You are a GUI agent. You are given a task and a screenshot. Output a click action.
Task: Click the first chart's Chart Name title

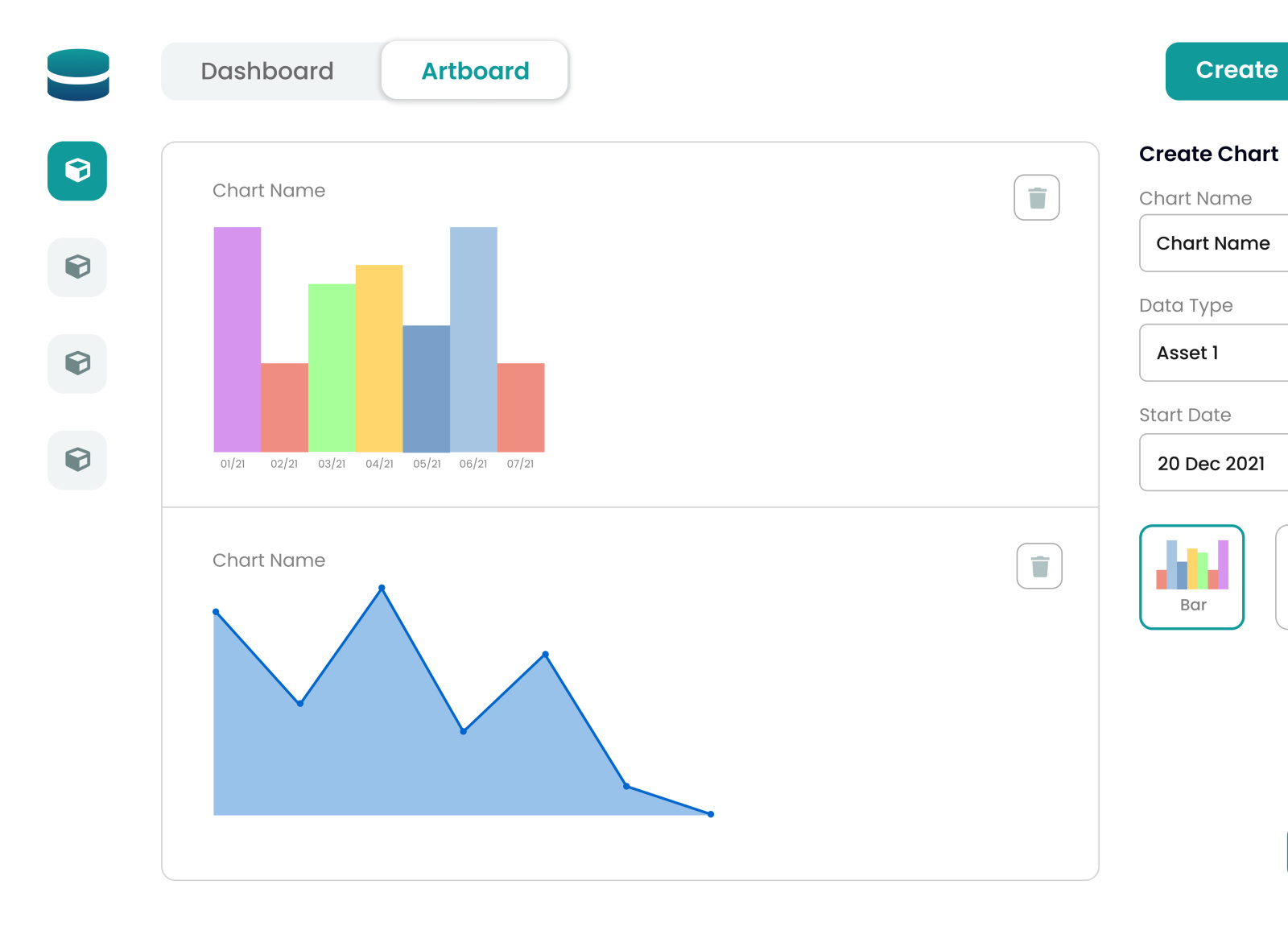(x=268, y=190)
